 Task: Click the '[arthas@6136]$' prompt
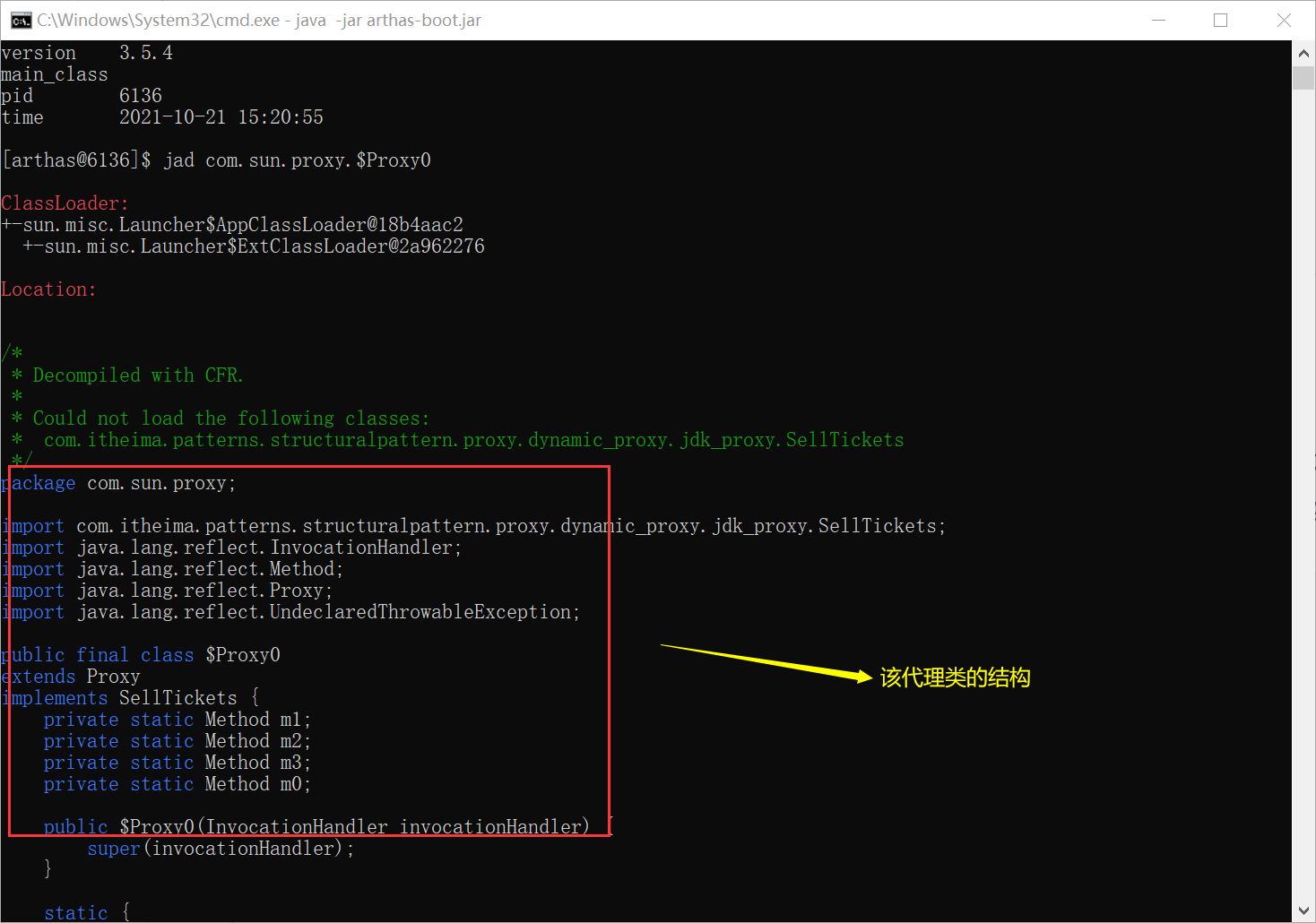coord(77,160)
